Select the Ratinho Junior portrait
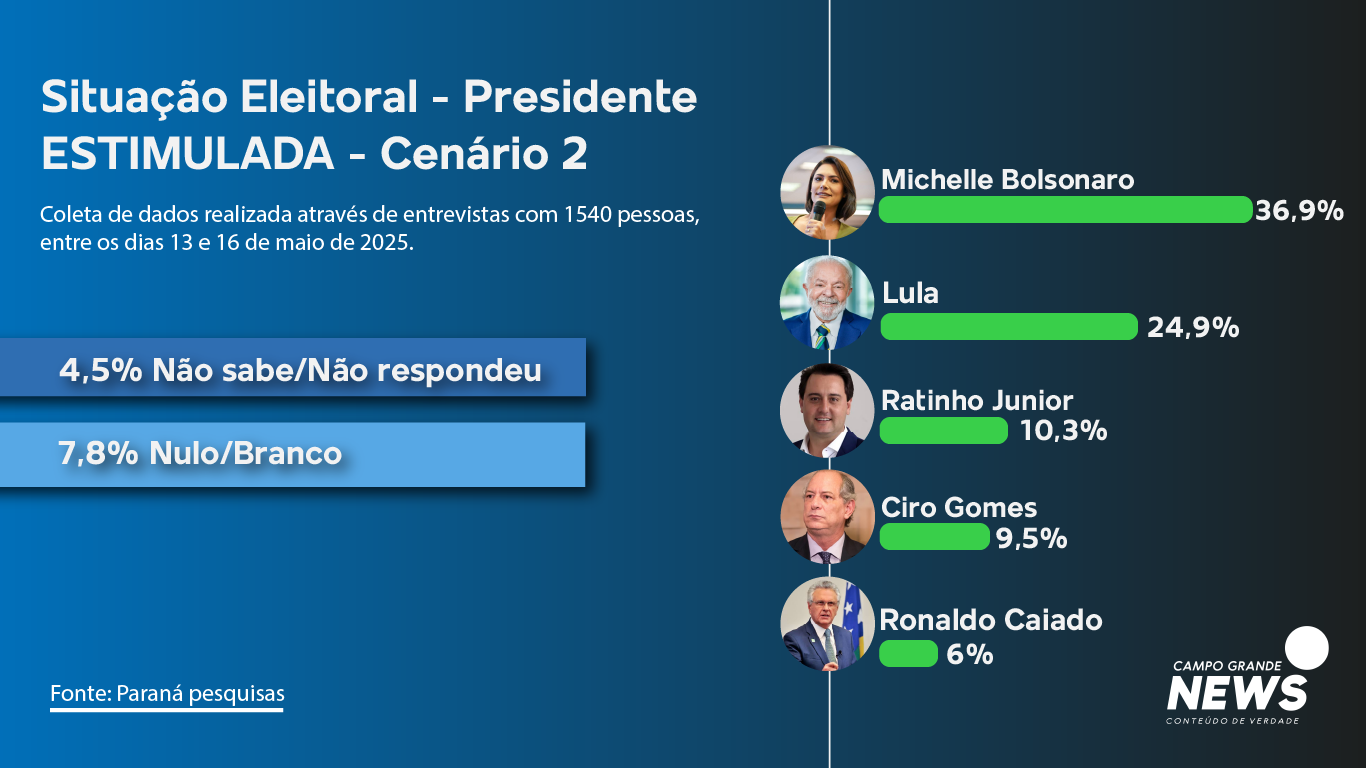 click(x=827, y=410)
